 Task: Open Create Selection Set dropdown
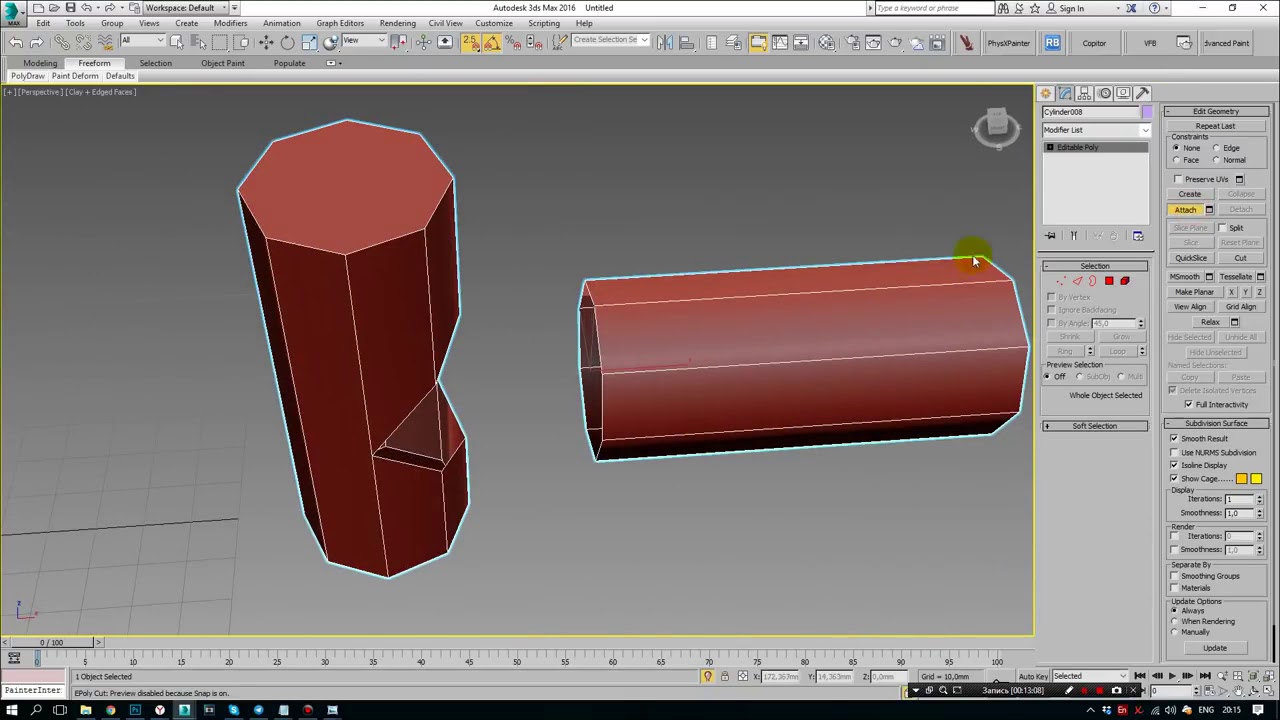point(610,40)
